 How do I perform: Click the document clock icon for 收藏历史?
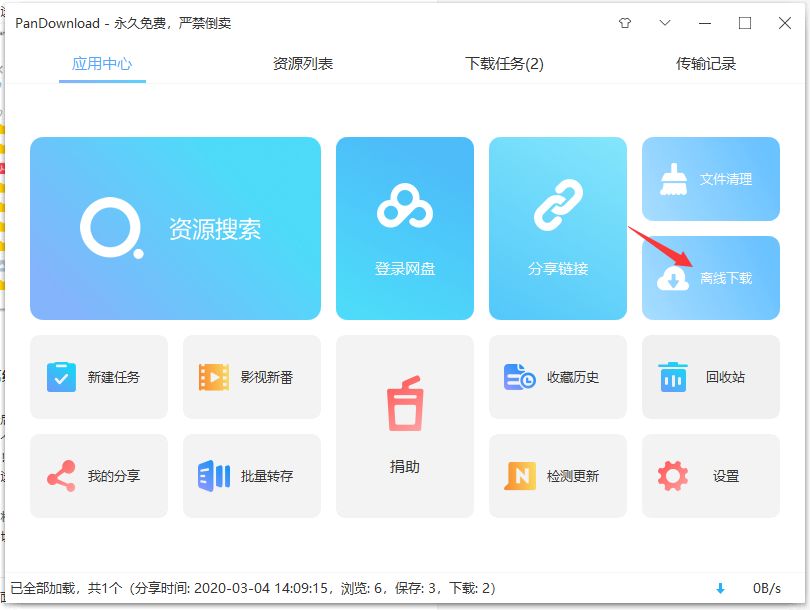point(519,377)
